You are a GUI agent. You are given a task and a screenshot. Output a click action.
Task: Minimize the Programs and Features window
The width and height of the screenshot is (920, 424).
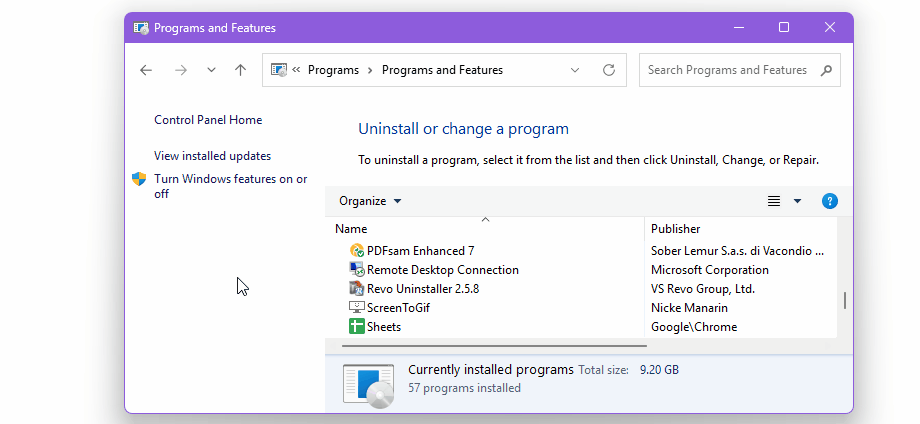739,28
